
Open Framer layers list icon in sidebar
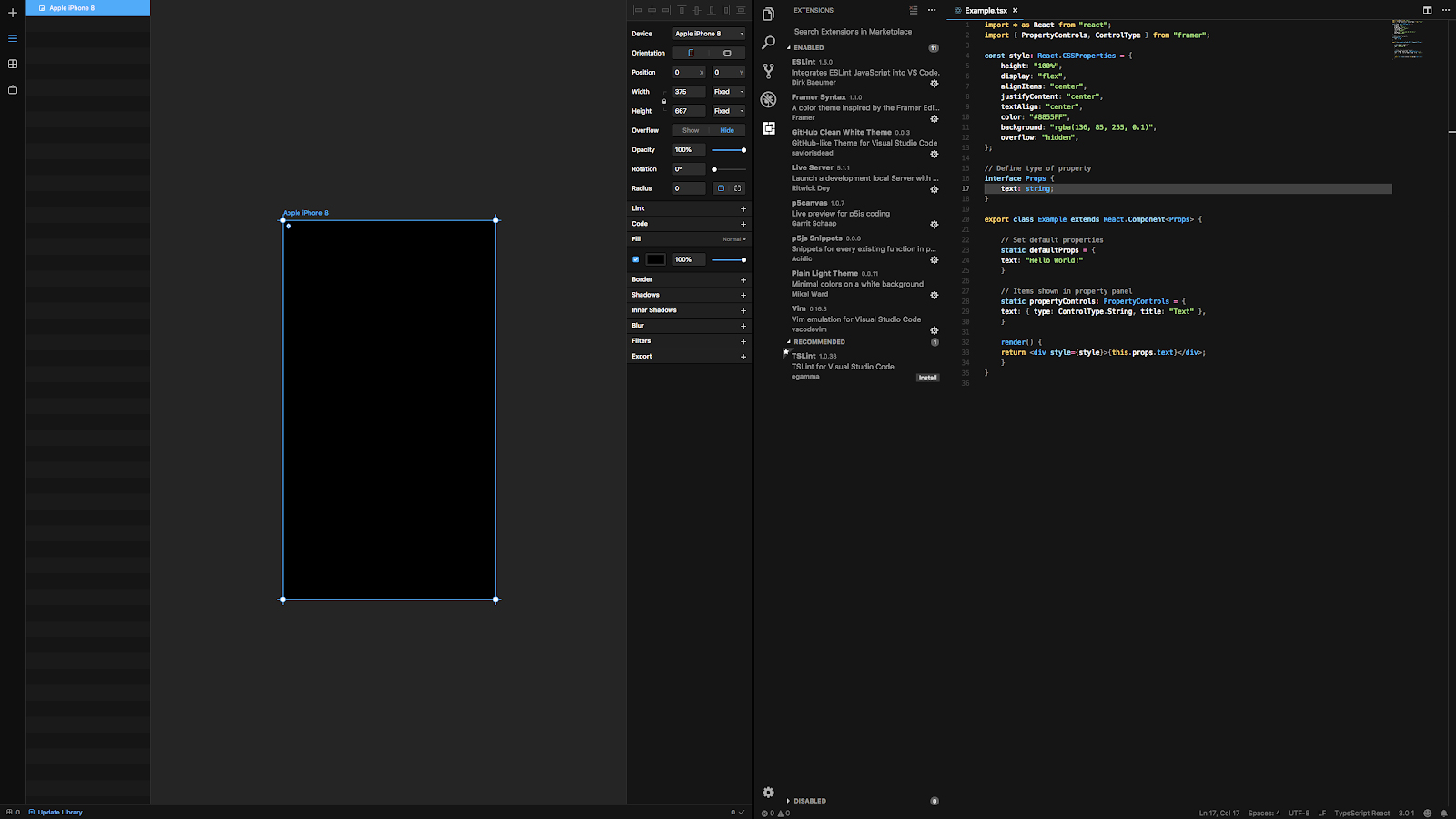(x=13, y=38)
